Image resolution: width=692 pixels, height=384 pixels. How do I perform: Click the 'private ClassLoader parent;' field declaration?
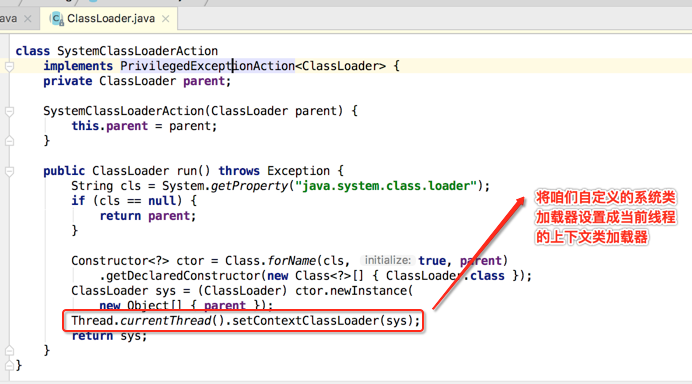137,81
